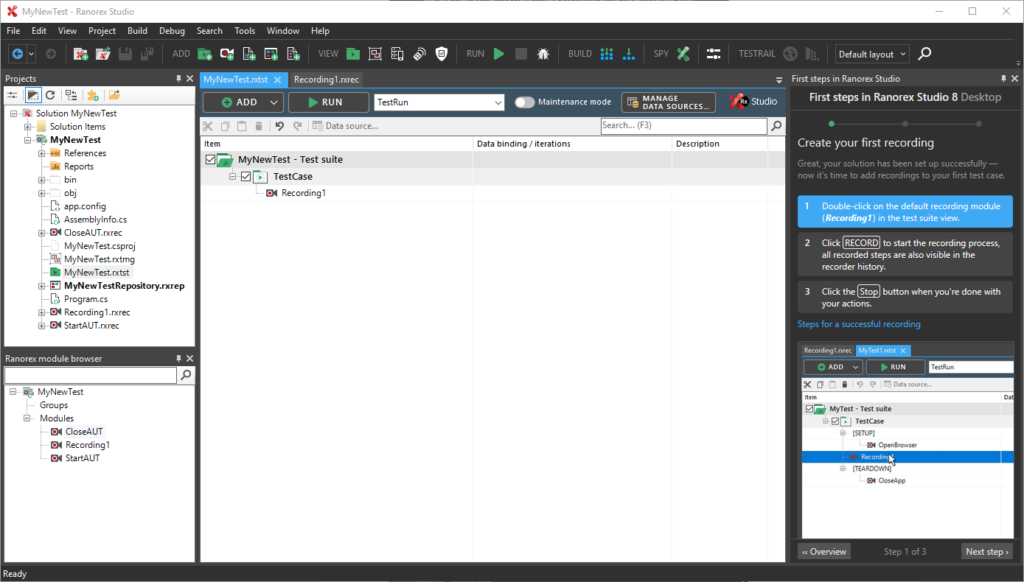Screen dimensions: 1024x582
Task: Click the debug bug icon
Action: (x=543, y=54)
